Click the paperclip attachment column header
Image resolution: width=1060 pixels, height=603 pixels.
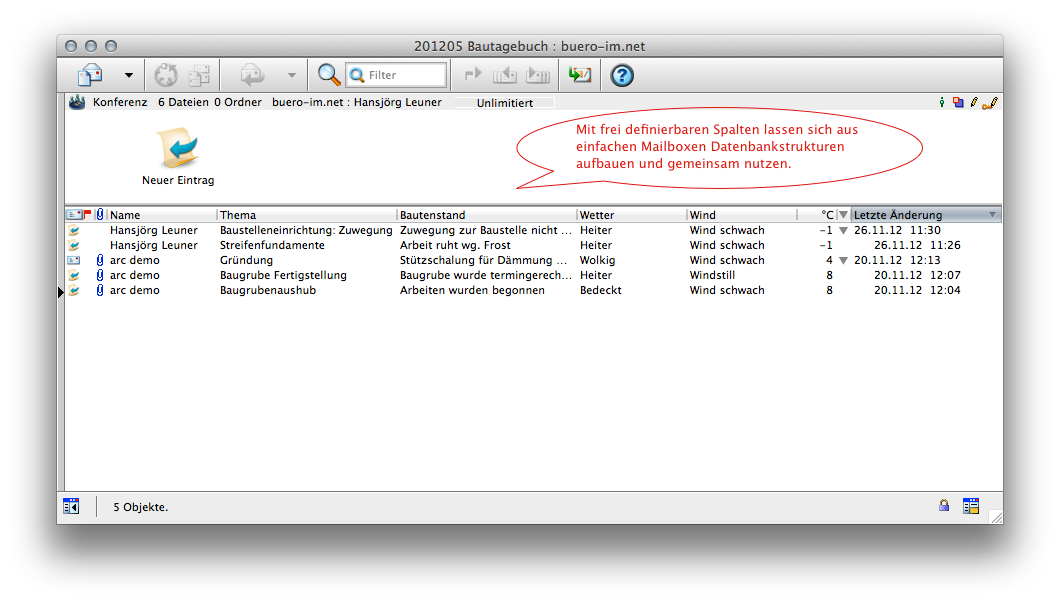(x=100, y=215)
